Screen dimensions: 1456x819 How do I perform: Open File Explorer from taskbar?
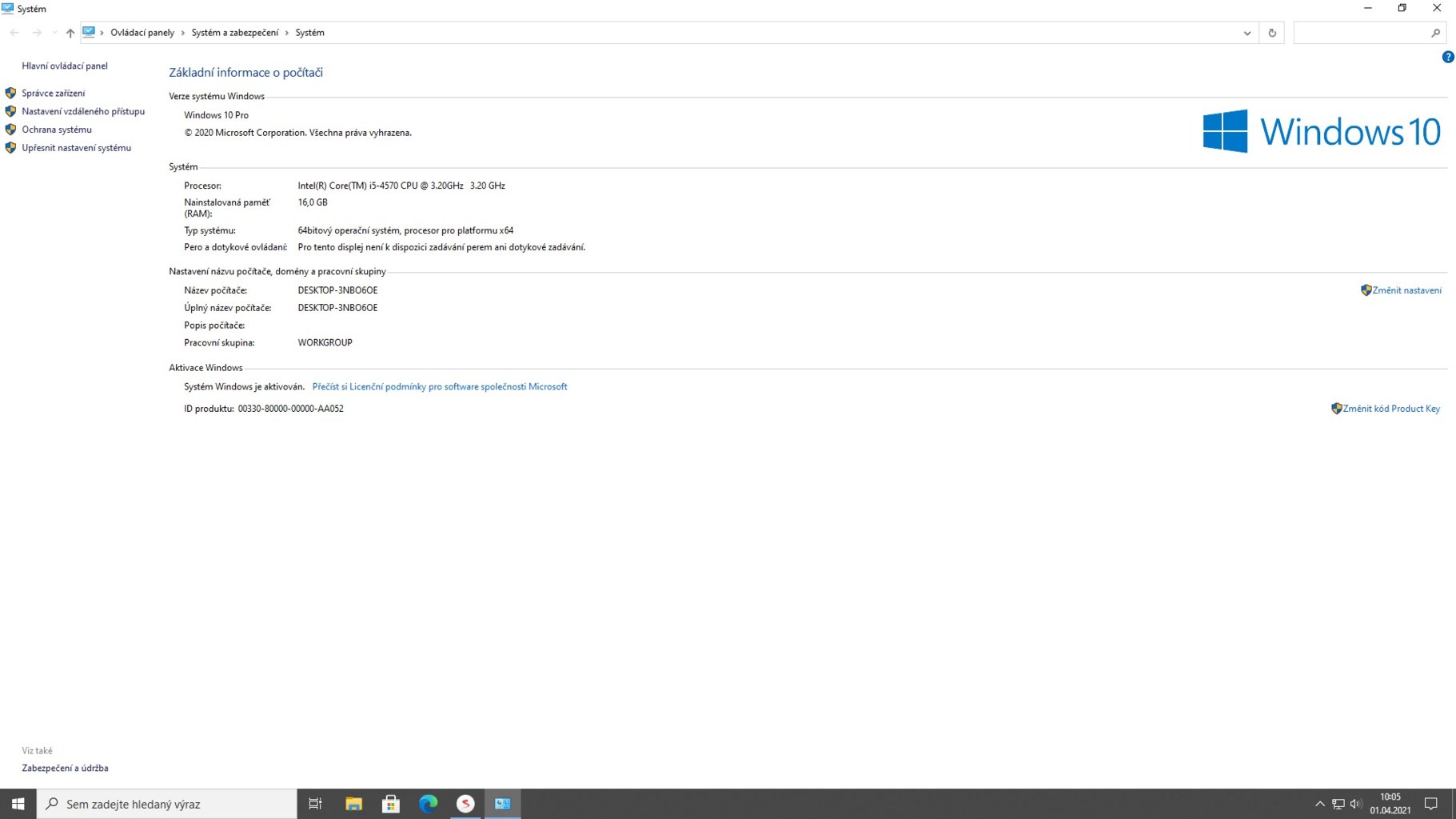coord(353,804)
